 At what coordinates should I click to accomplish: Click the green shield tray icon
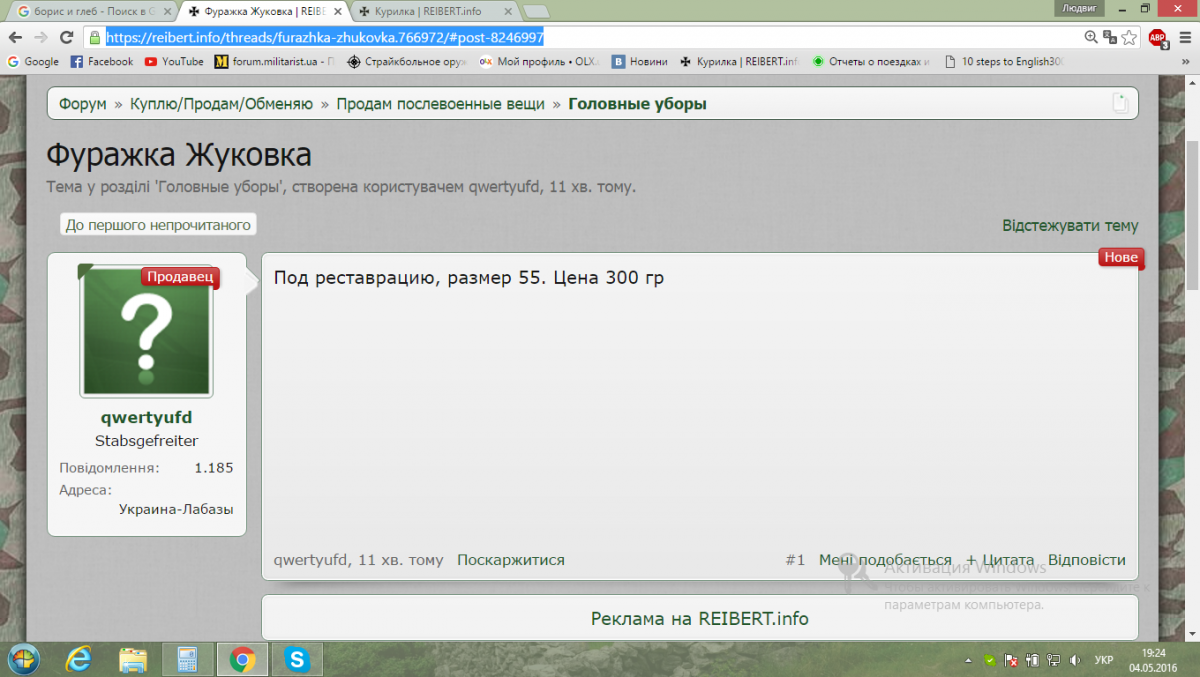tap(988, 660)
